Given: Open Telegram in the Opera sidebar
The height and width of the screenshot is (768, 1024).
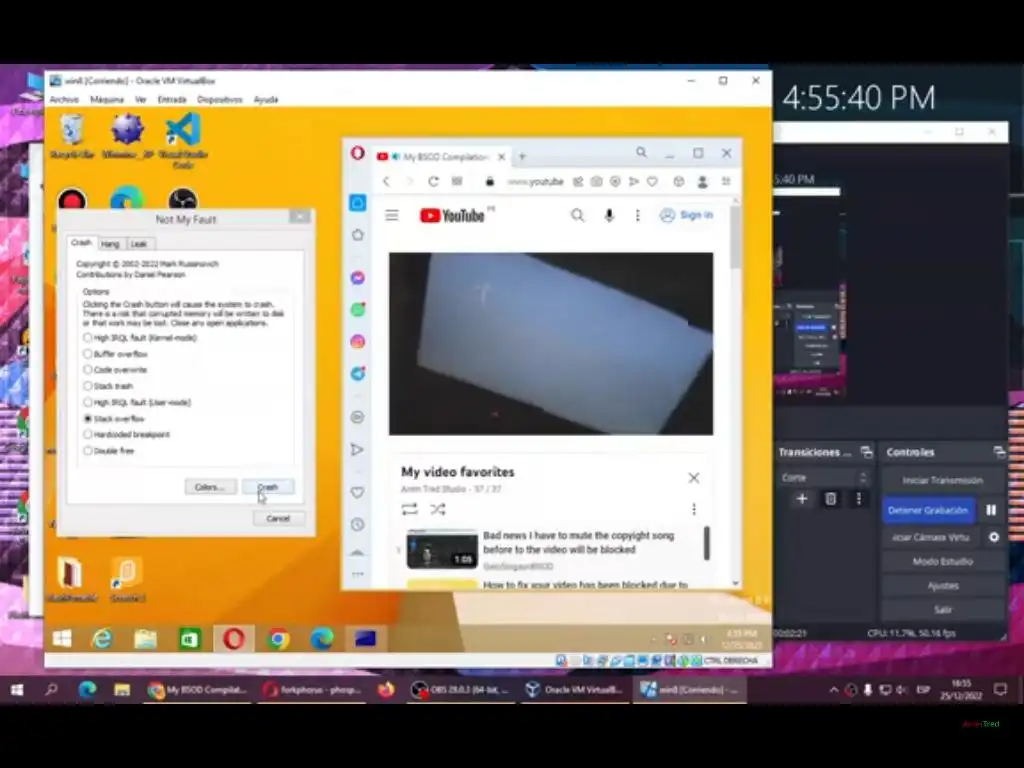Looking at the screenshot, I should 357,374.
